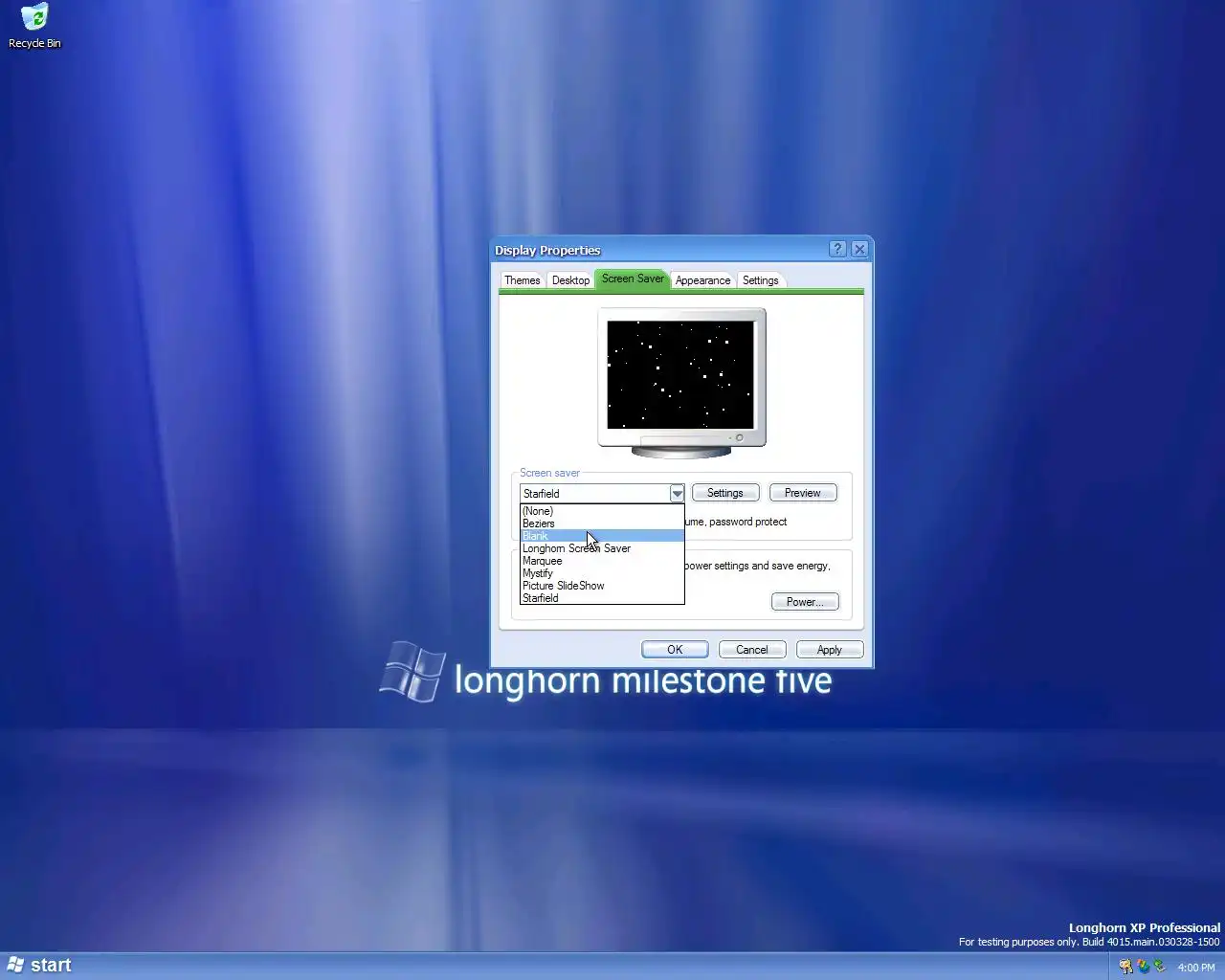Open the Appearance tab
This screenshot has width=1225, height=980.
pyautogui.click(x=702, y=280)
